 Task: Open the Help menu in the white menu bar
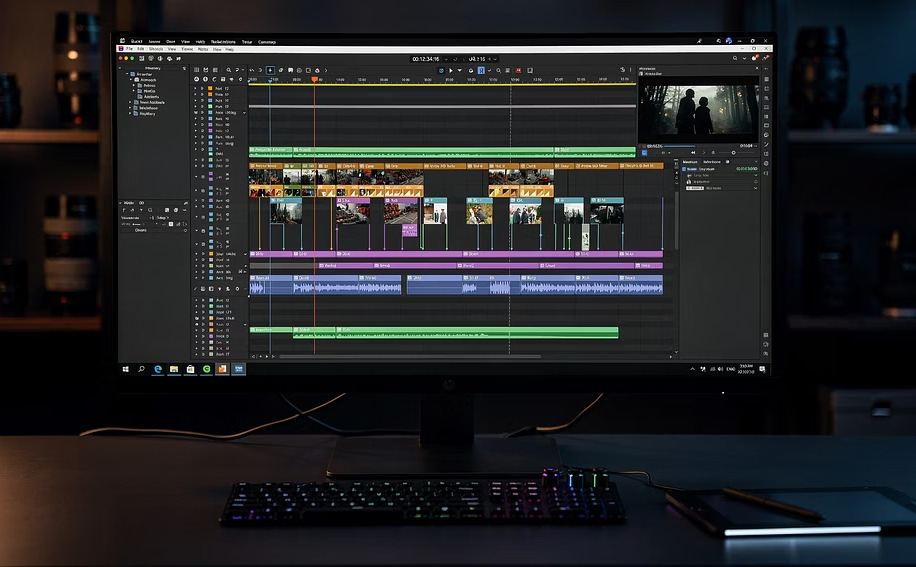[x=230, y=49]
